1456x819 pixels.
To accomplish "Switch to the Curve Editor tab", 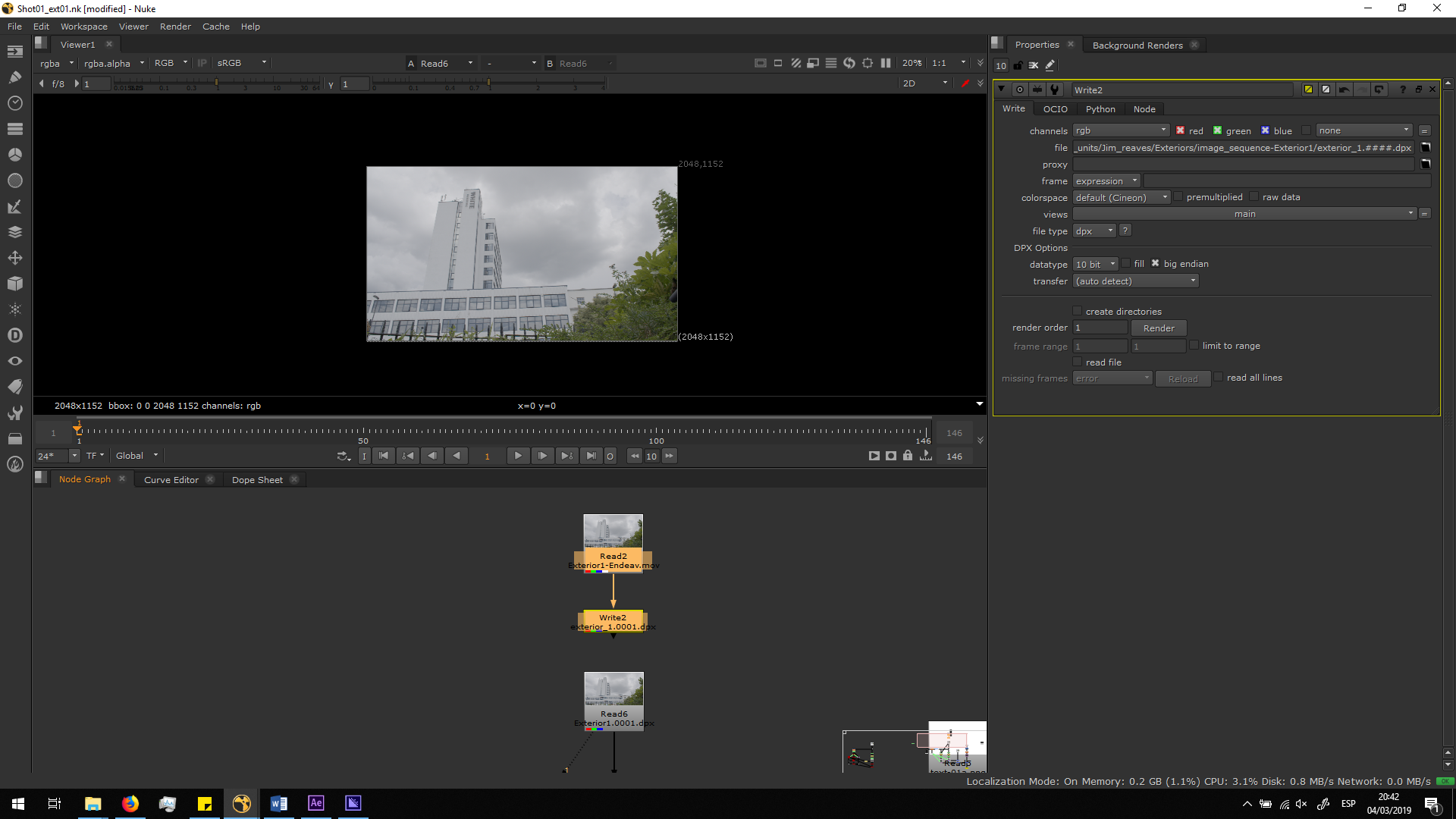I will tap(171, 480).
